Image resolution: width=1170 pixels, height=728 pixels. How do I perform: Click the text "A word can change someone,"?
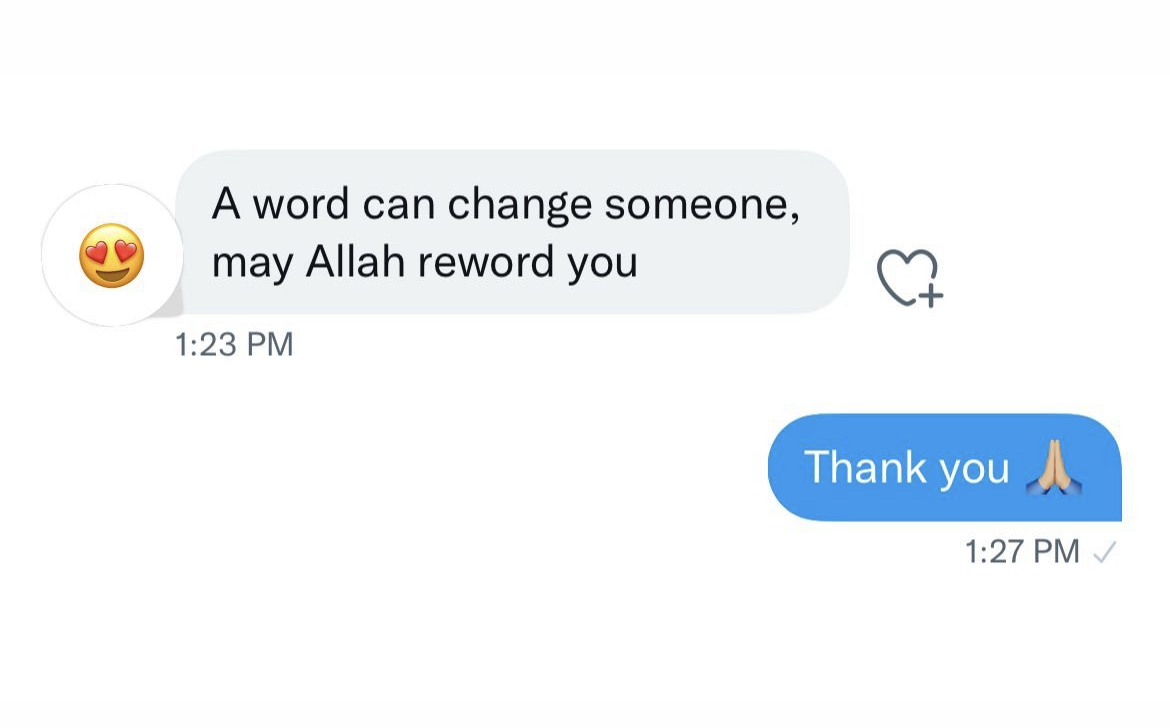pos(505,205)
